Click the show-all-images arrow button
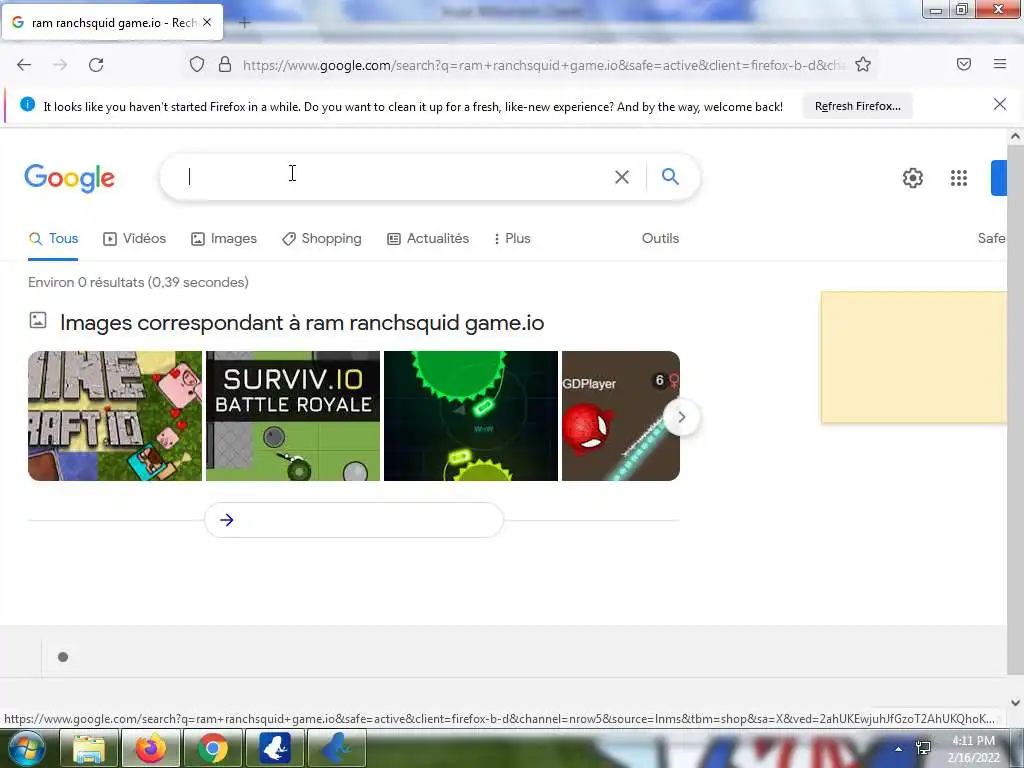Viewport: 1024px width, 768px height. click(x=354, y=520)
